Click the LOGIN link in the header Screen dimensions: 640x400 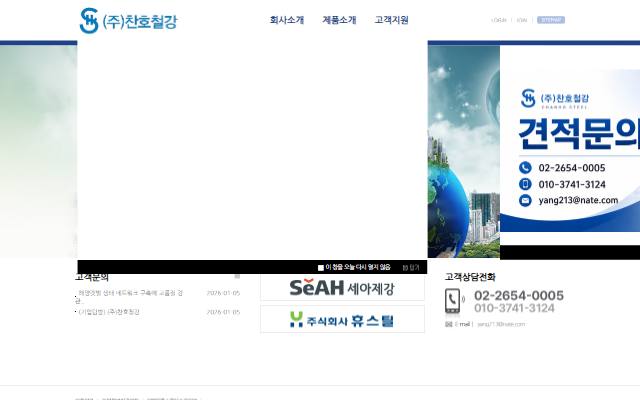point(499,20)
